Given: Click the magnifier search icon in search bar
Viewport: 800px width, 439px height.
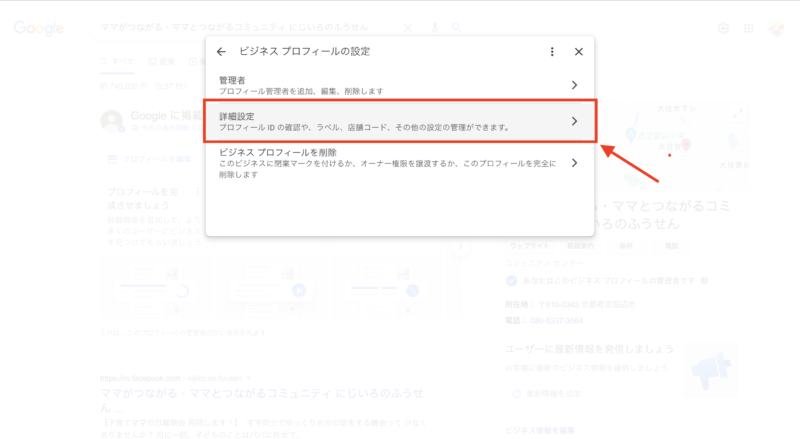Looking at the screenshot, I should point(457,28).
